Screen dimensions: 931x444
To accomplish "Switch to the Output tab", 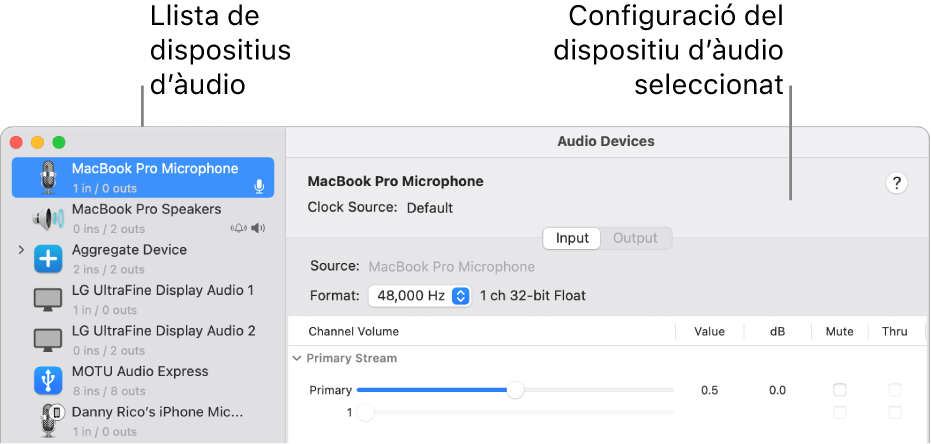I will coord(635,238).
